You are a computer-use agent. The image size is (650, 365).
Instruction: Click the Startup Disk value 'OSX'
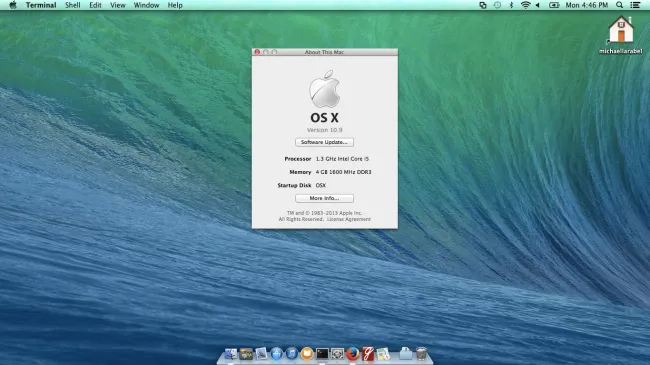point(321,185)
